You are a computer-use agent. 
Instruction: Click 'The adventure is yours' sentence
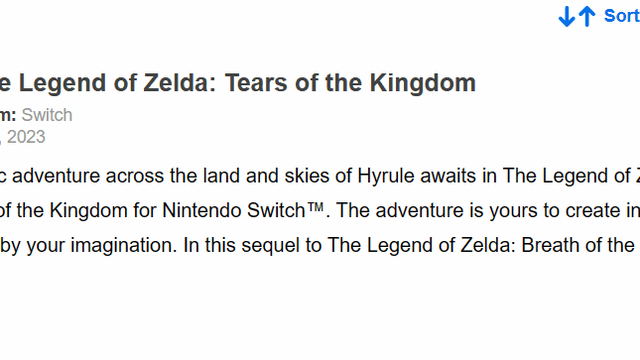[427, 211]
